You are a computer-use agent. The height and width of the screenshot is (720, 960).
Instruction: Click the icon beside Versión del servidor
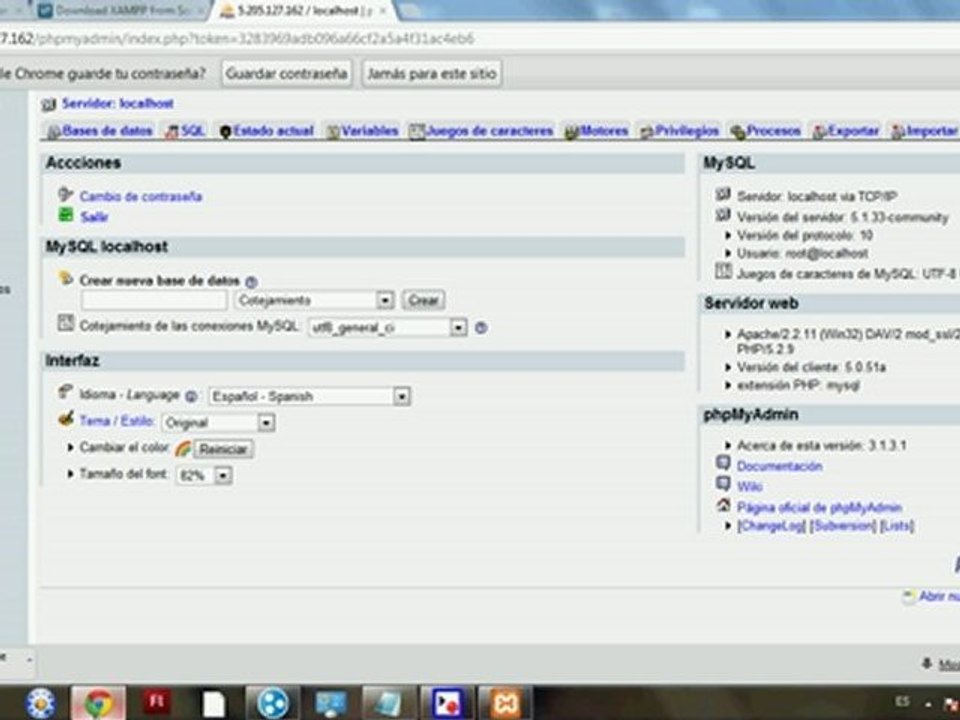point(724,215)
